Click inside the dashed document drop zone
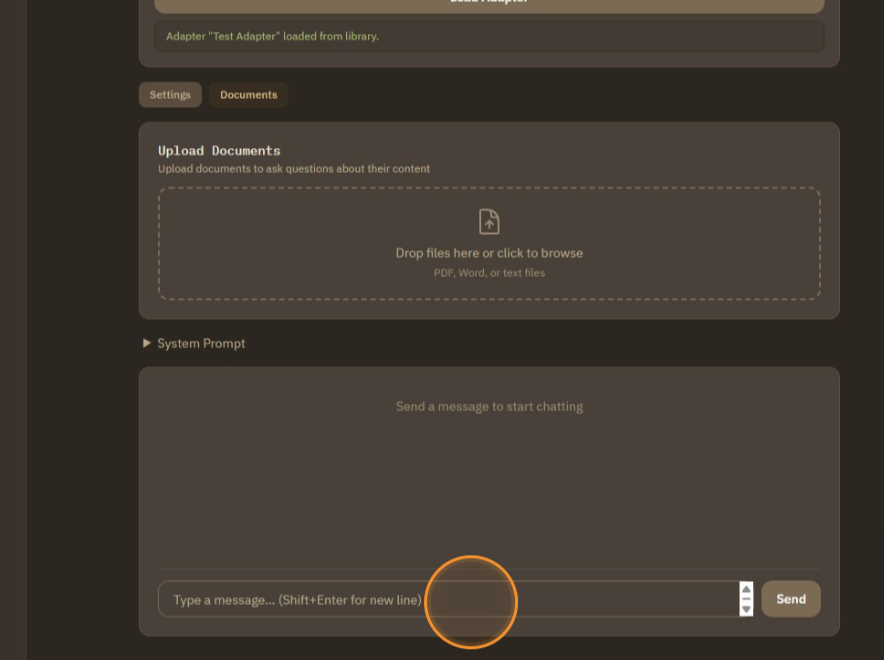This screenshot has width=884, height=660. click(x=489, y=243)
